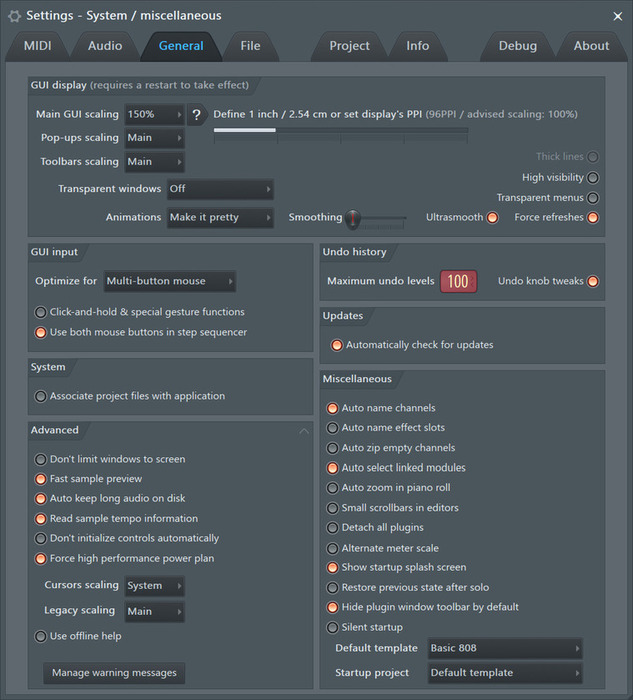The height and width of the screenshot is (700, 633).
Task: Open the Startup project dropdown
Action: tap(505, 673)
